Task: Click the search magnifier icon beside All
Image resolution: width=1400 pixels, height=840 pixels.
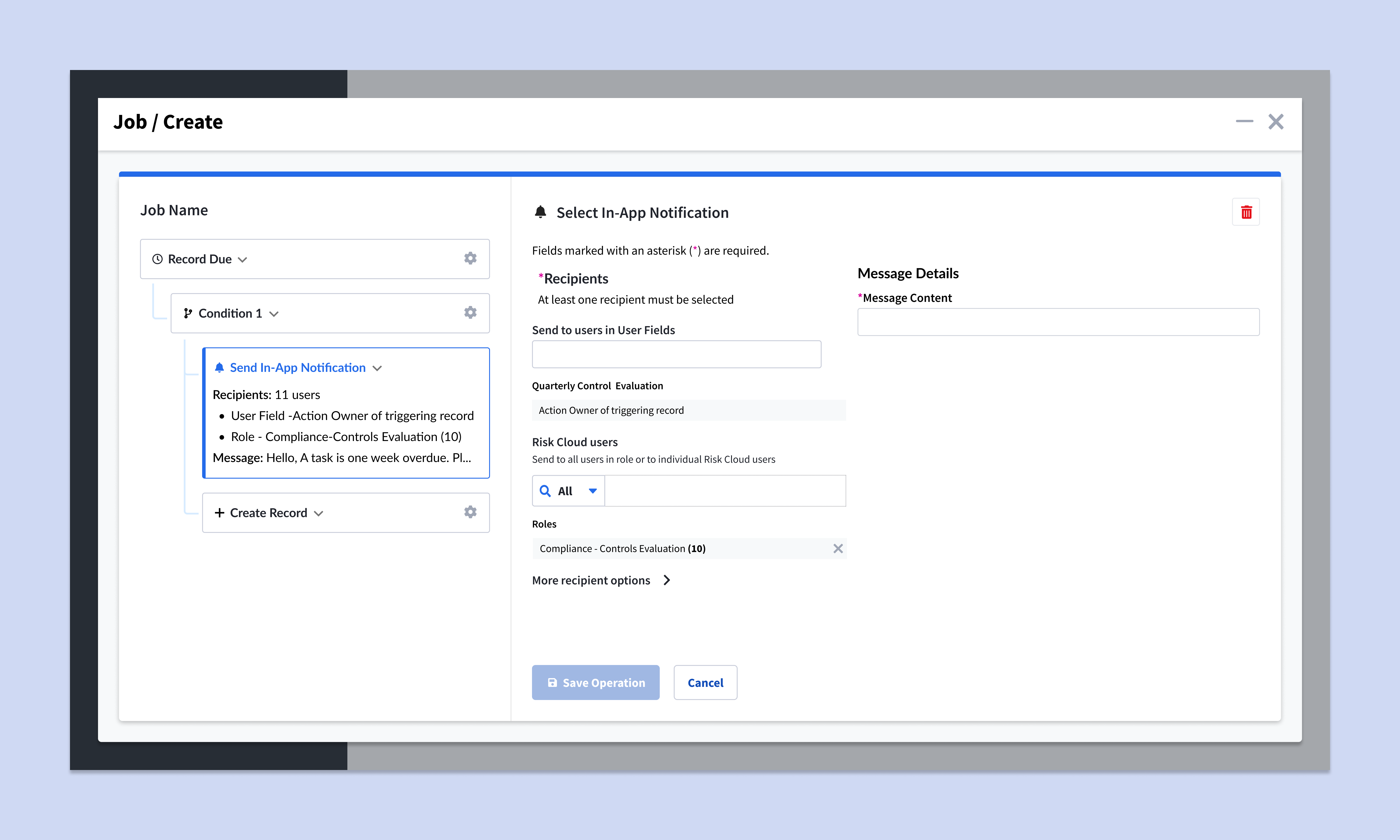Action: [545, 491]
